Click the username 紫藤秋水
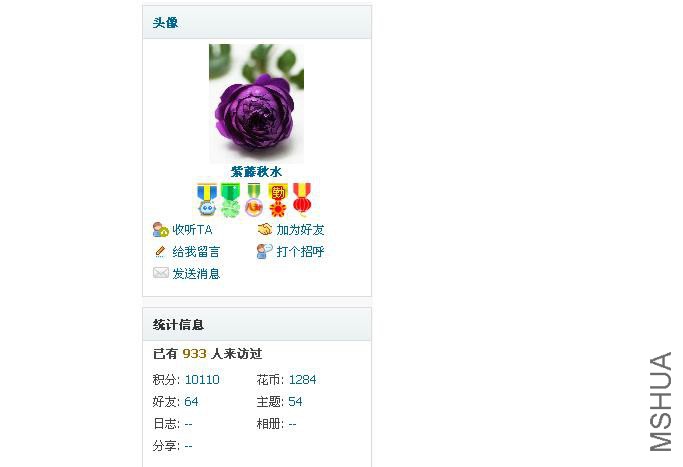Screen dimensions: 683x467 tap(256, 172)
